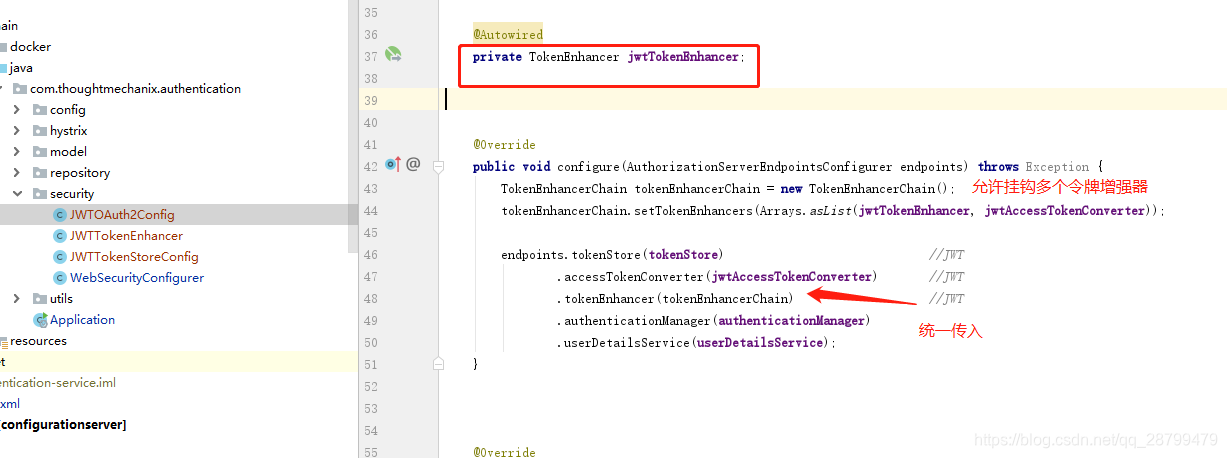
Task: Open JWTTokenEnhancer in the project tree
Action: coord(126,236)
